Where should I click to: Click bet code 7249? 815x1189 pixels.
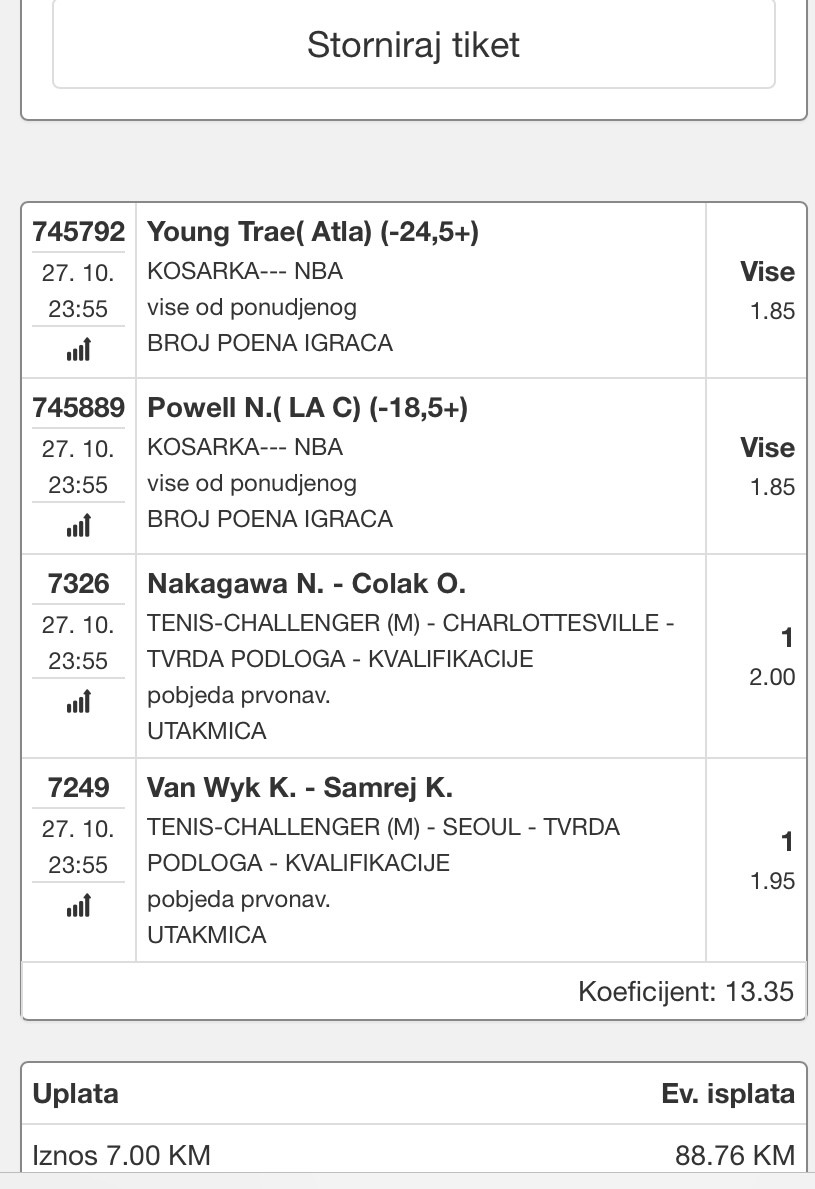[x=78, y=787]
